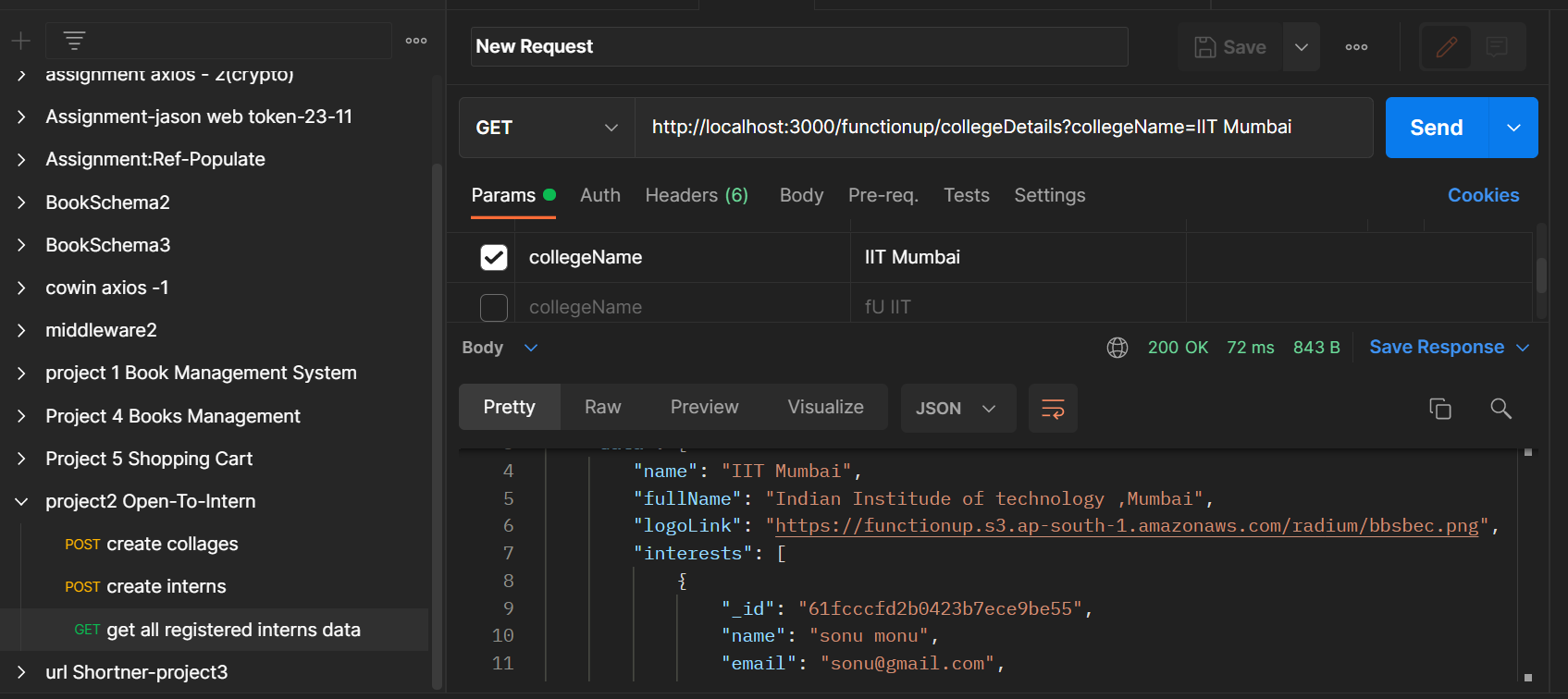Click the pencil edit icon
The image size is (1568, 699).
tap(1447, 47)
